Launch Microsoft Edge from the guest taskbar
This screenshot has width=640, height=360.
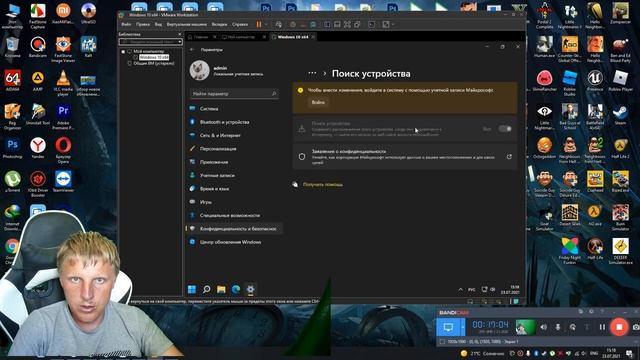(x=236, y=289)
